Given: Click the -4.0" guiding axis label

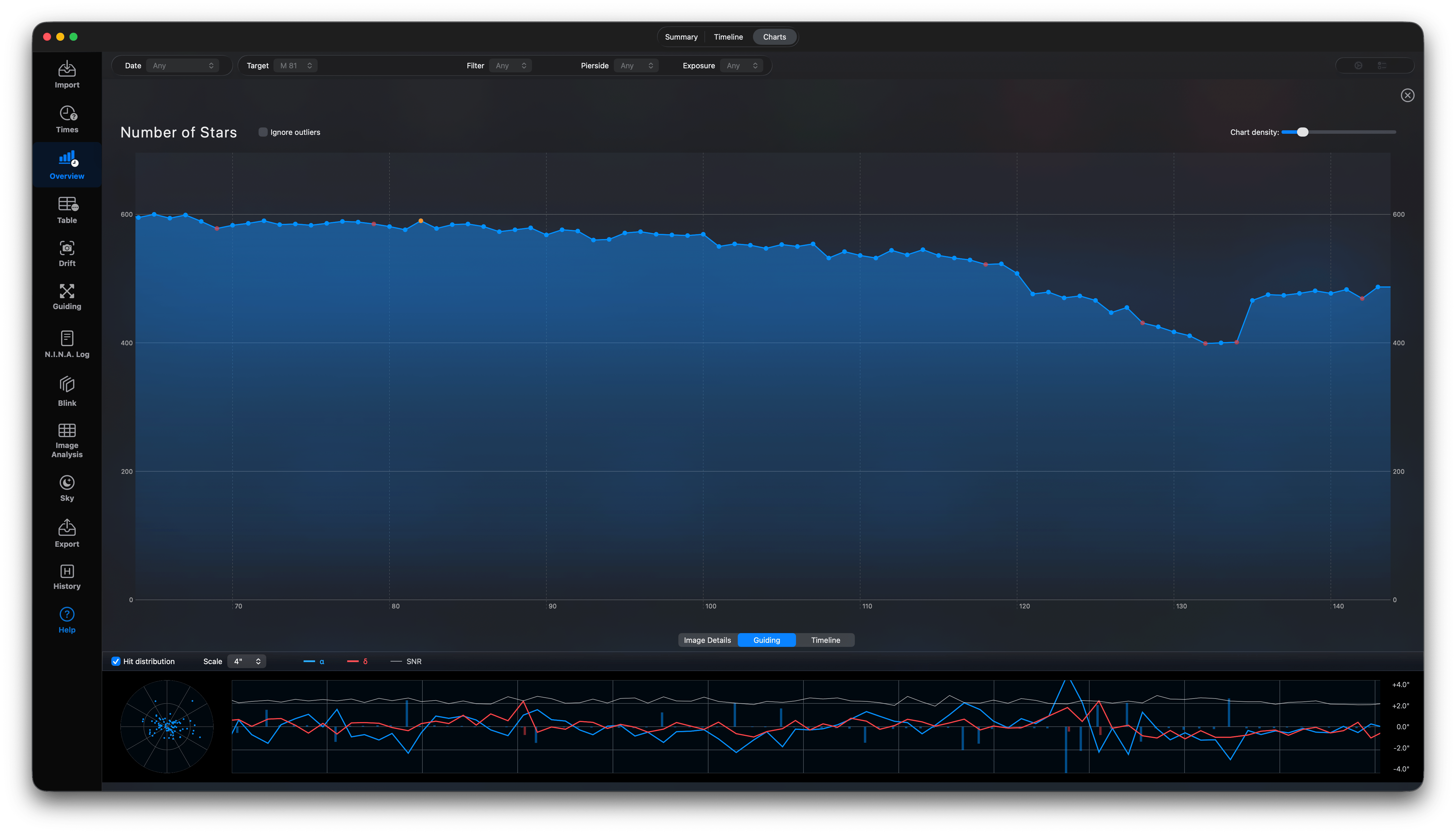Looking at the screenshot, I should pyautogui.click(x=1401, y=769).
